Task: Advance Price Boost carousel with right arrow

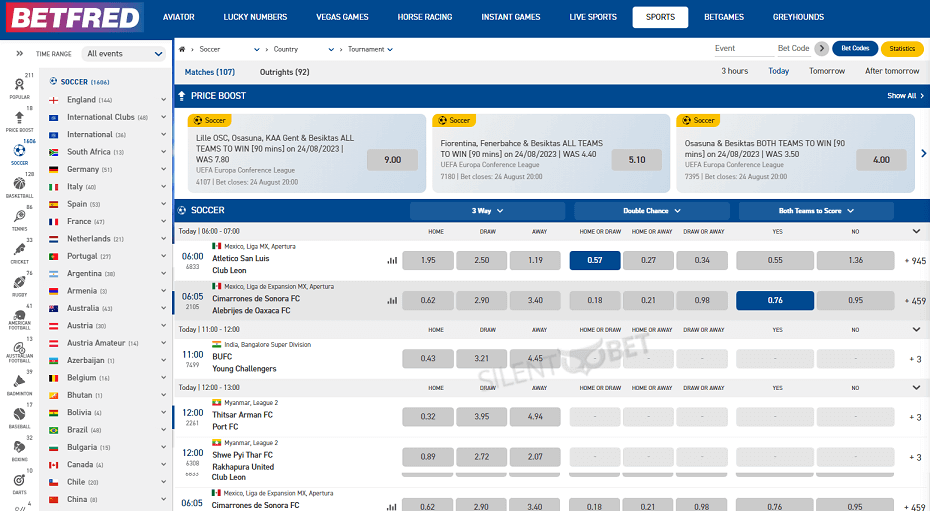Action: [x=923, y=154]
